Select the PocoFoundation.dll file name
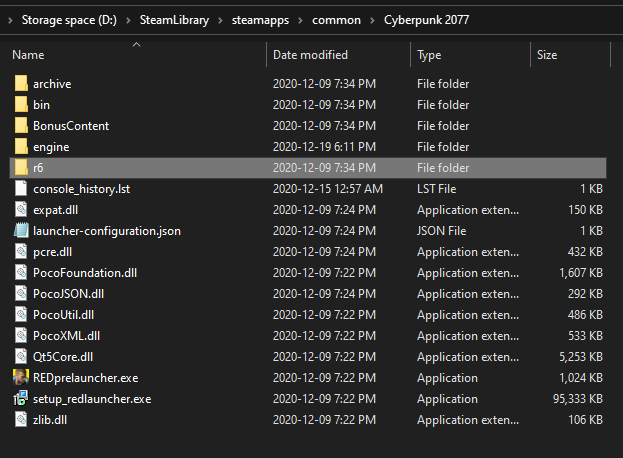Image resolution: width=623 pixels, height=458 pixels. coord(85,273)
